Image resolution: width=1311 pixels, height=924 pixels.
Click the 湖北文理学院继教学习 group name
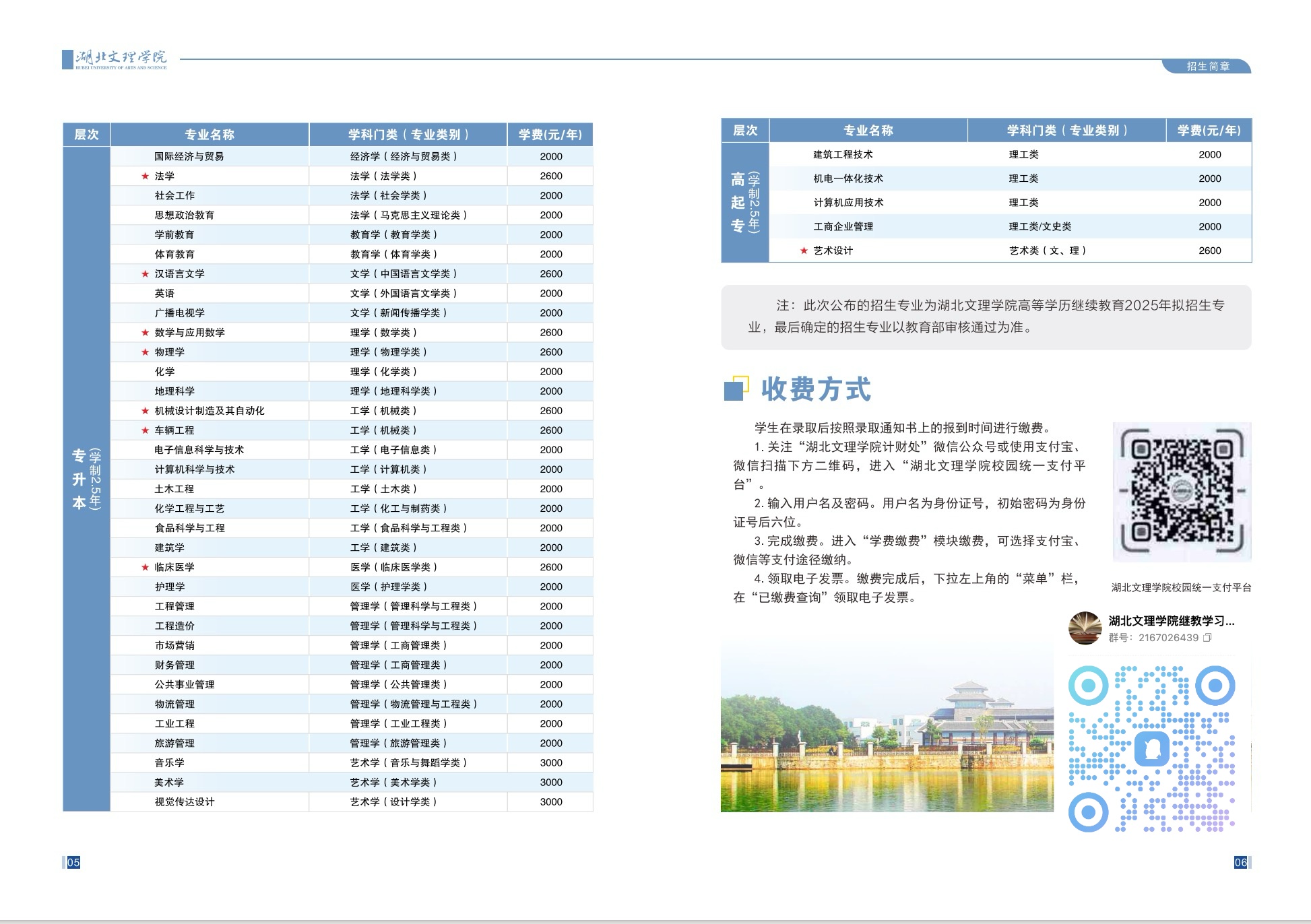point(1172,621)
